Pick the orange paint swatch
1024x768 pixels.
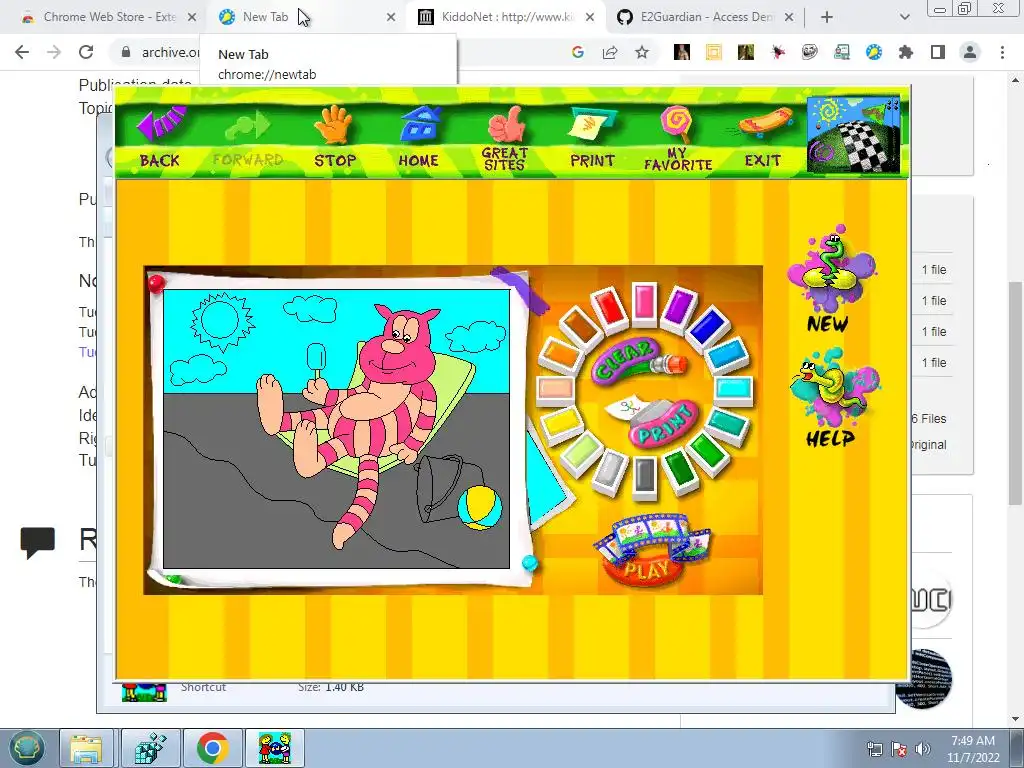click(x=560, y=355)
